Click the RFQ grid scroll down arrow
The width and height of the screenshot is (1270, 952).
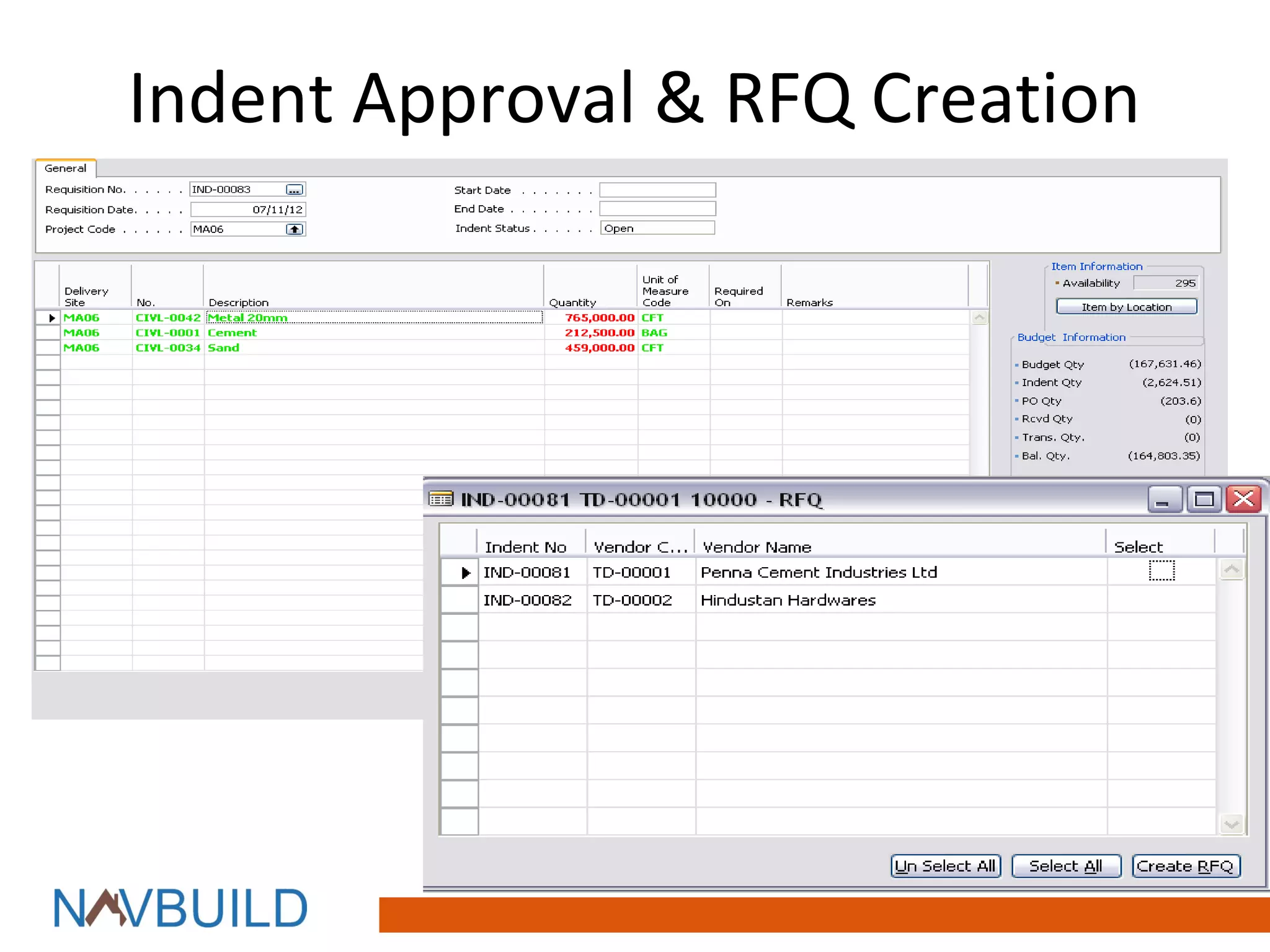(1232, 824)
